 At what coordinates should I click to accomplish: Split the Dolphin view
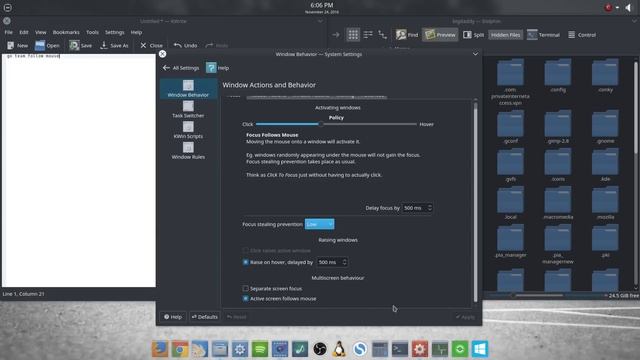click(x=473, y=35)
